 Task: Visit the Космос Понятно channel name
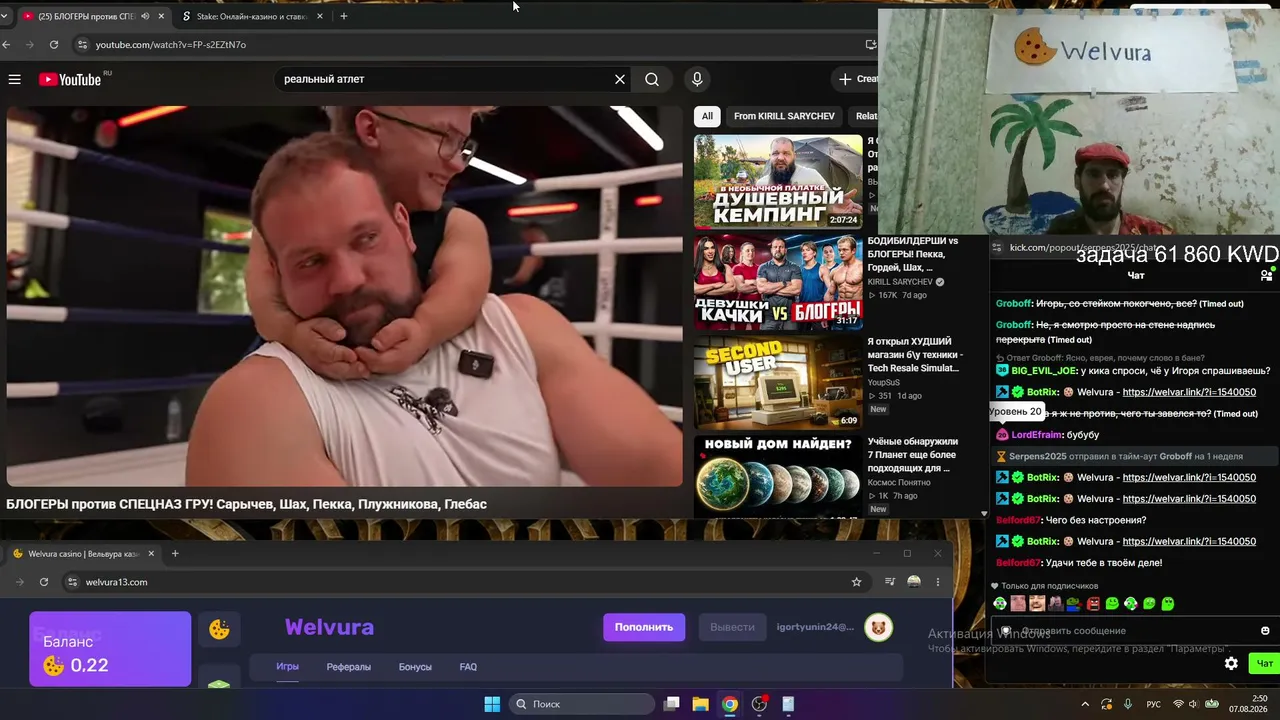coord(899,482)
